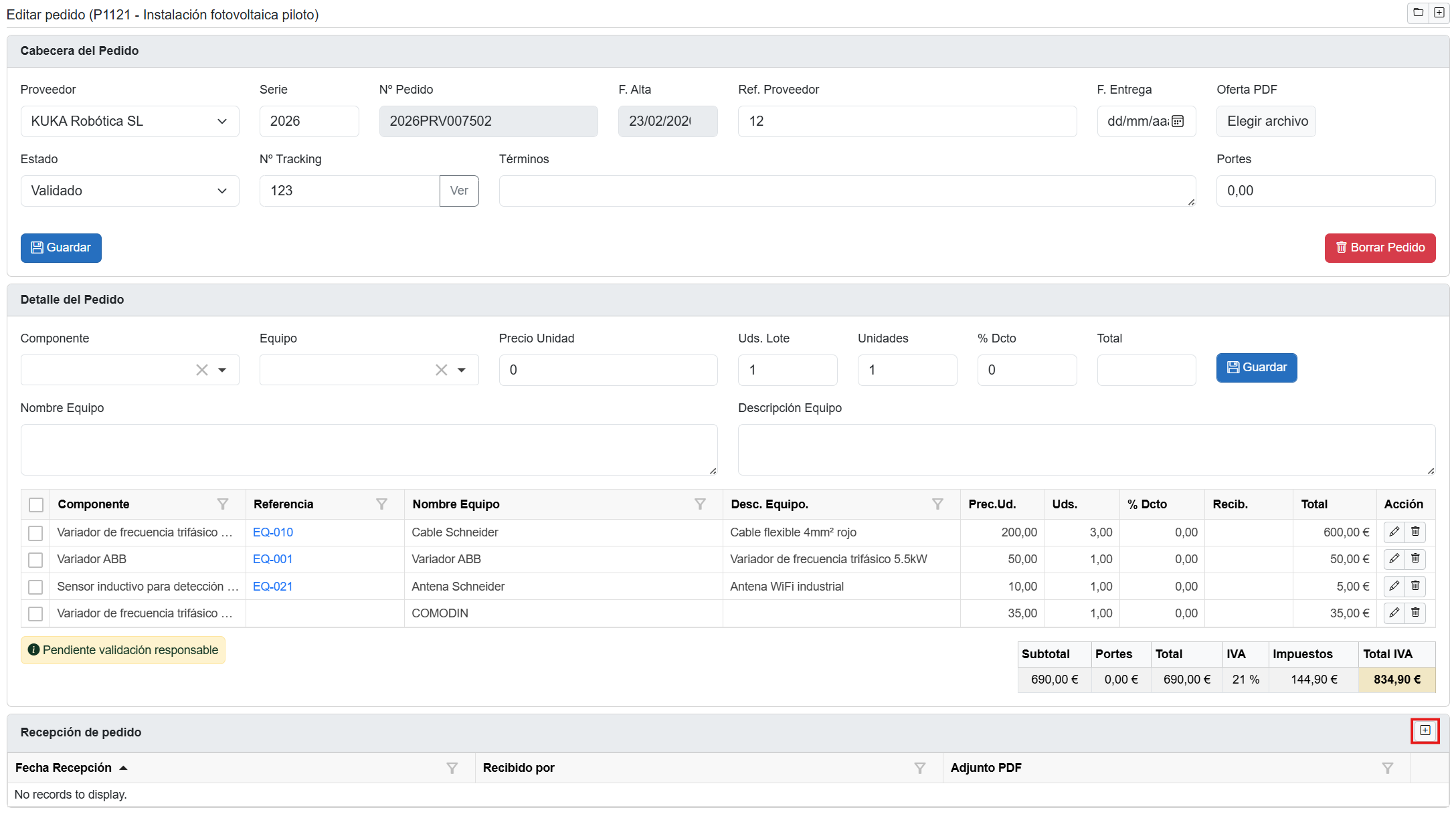Edit the Cable Schneider row with pencil icon
This screenshot has width=1456, height=814.
point(1394,532)
